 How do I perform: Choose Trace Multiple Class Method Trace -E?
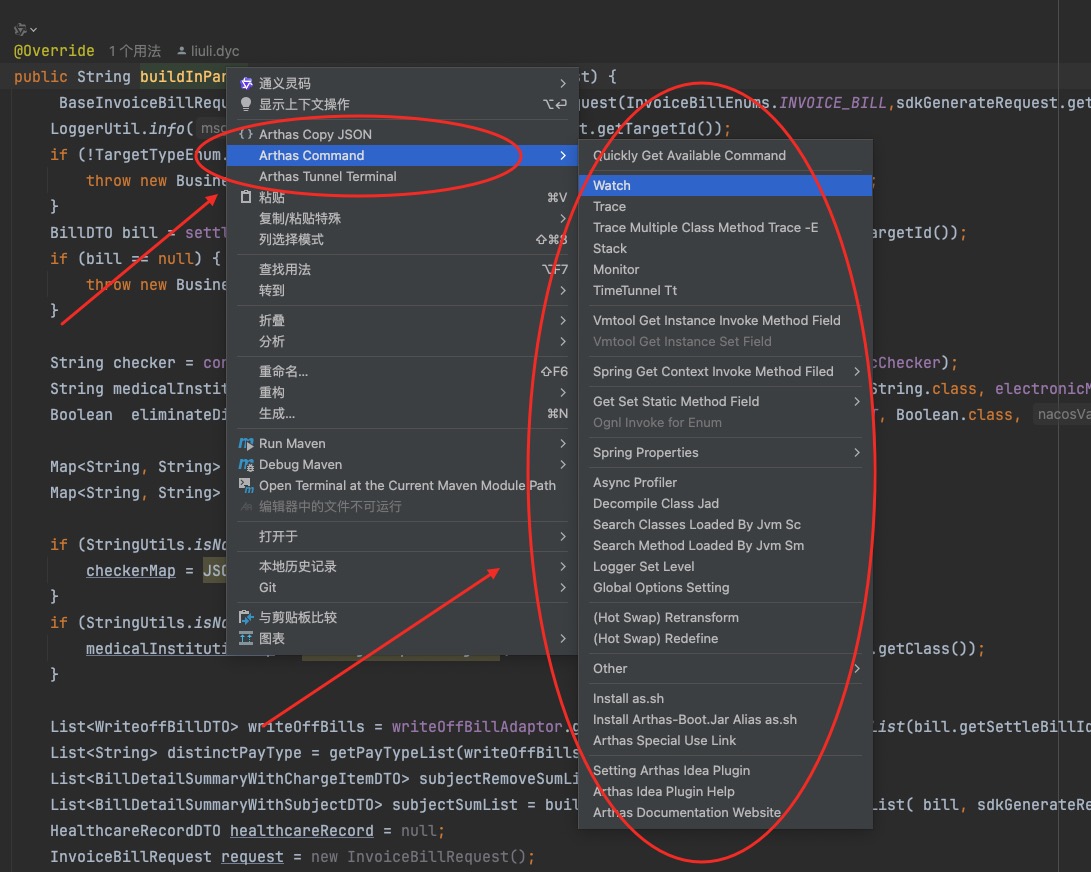(x=725, y=228)
